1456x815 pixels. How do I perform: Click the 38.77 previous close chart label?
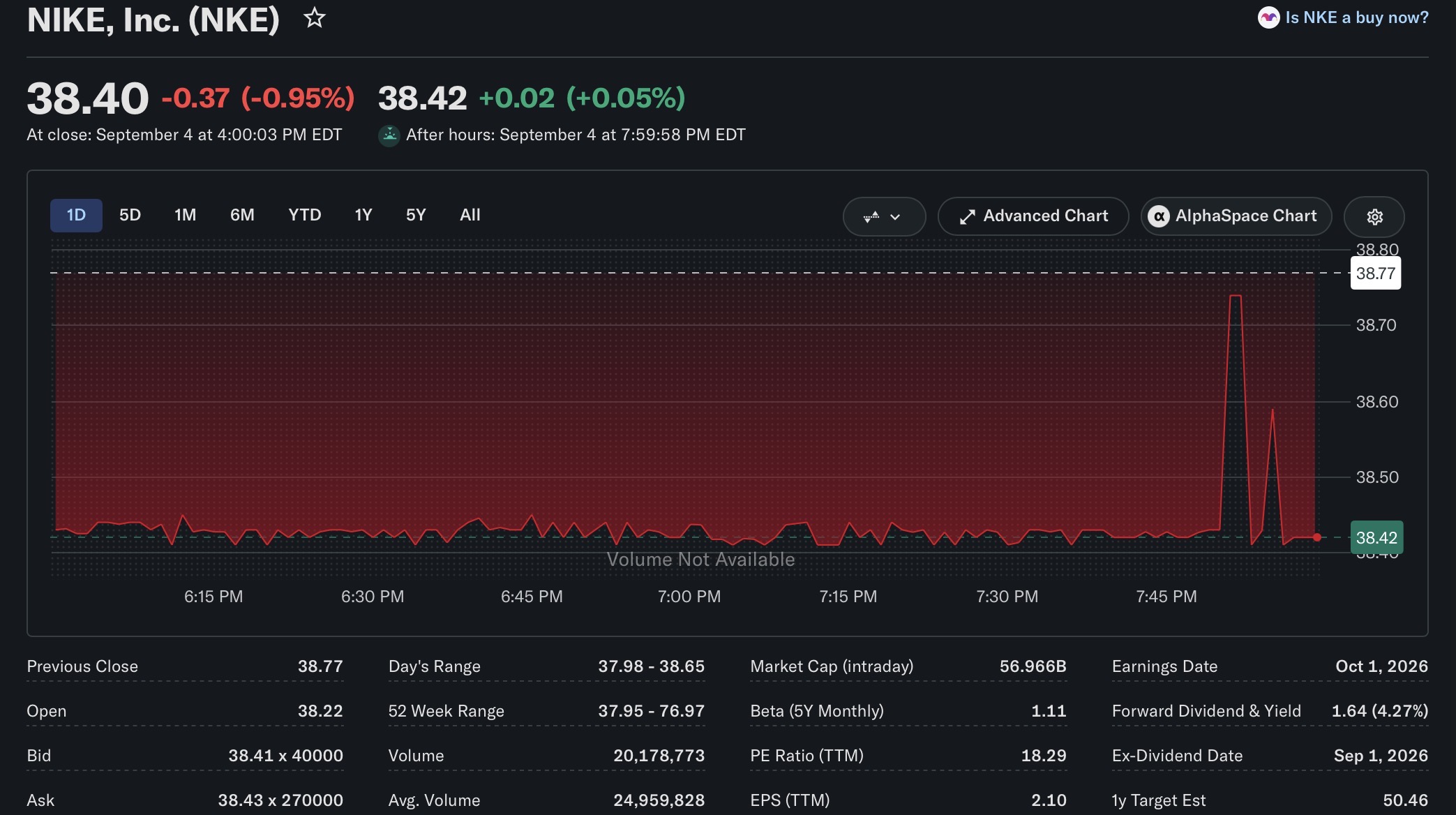tap(1376, 273)
